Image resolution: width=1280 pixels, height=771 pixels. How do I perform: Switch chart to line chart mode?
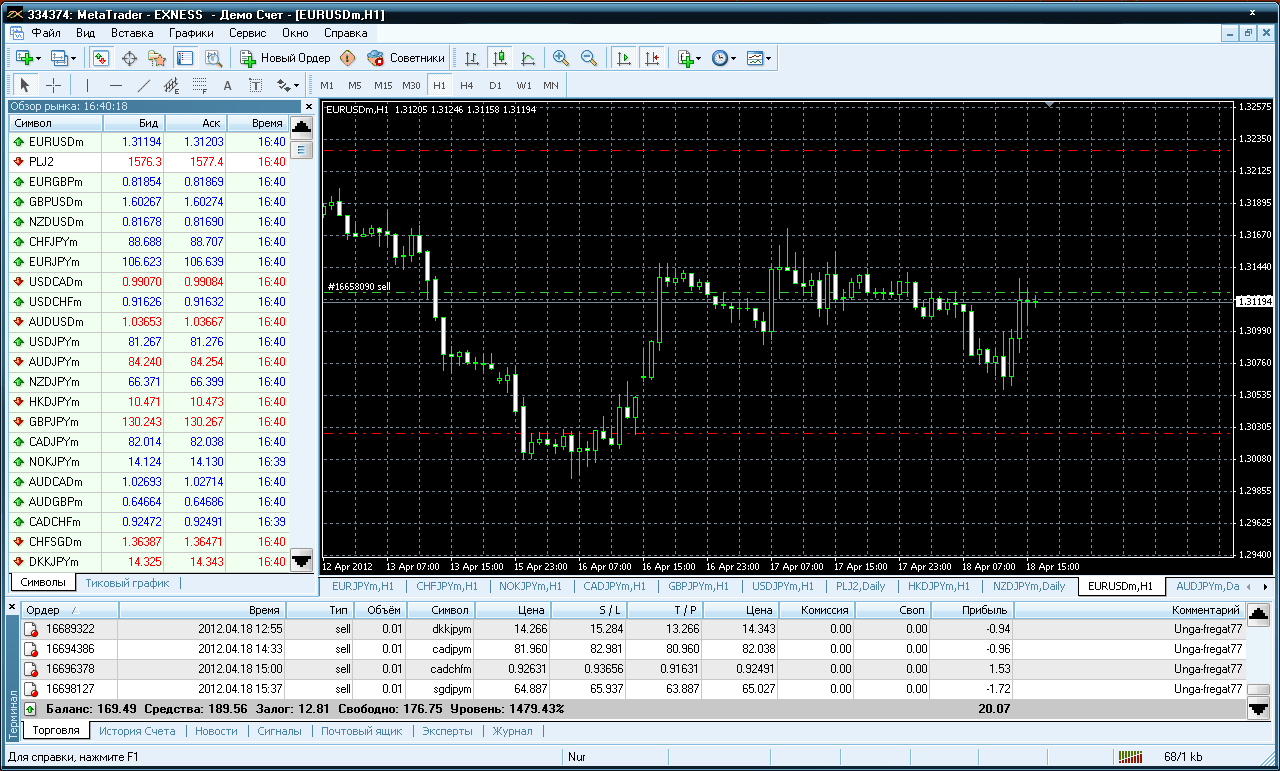coord(528,58)
